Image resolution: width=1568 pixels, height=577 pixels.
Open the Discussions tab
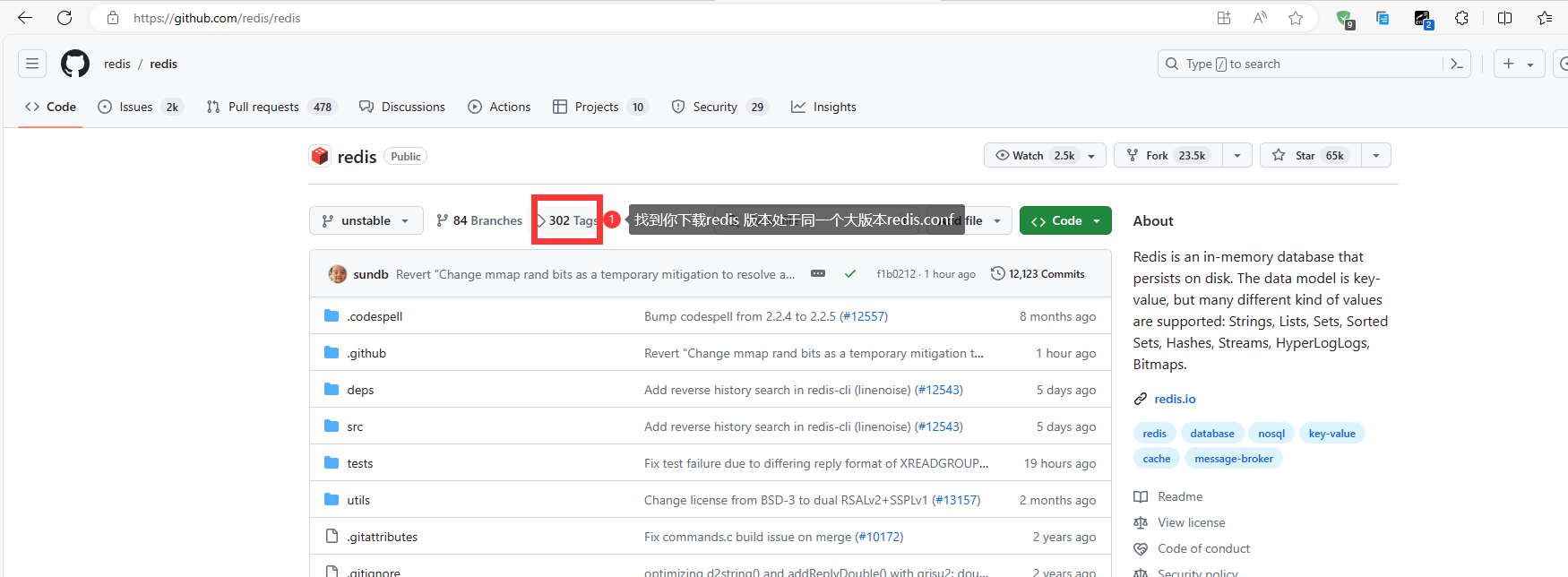(x=402, y=107)
